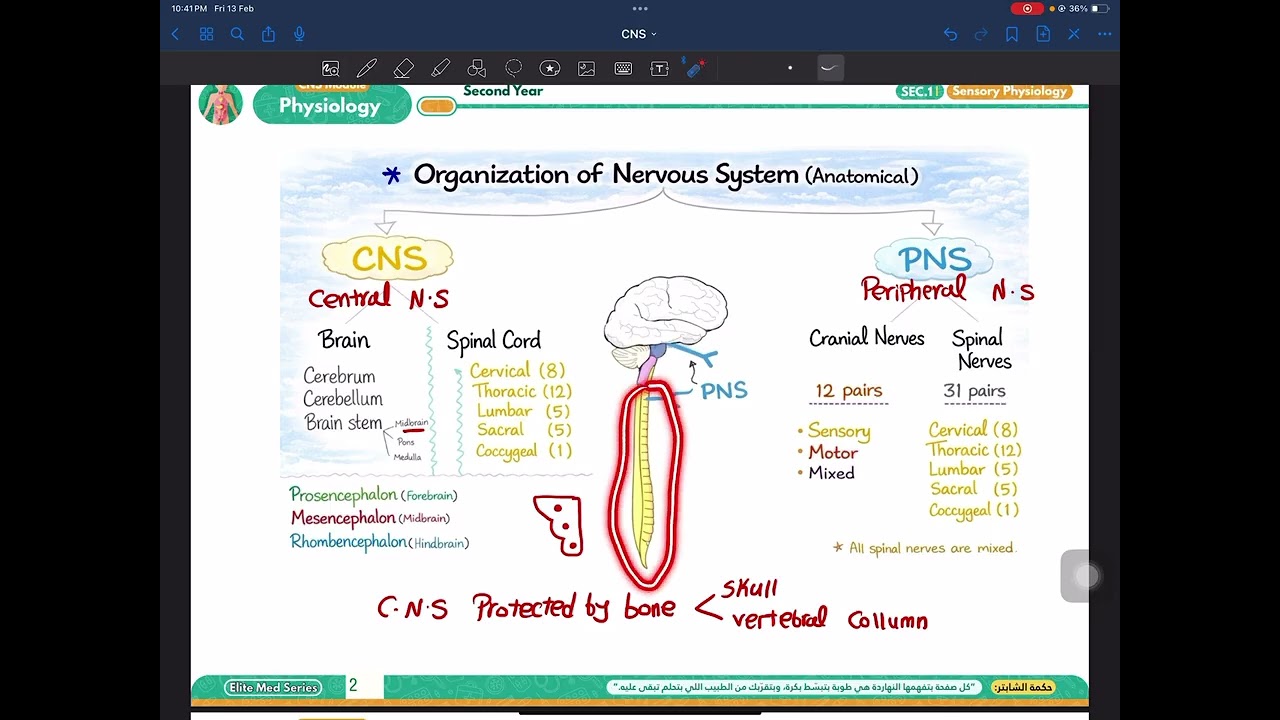Open the page thumbnails grid view

(207, 34)
